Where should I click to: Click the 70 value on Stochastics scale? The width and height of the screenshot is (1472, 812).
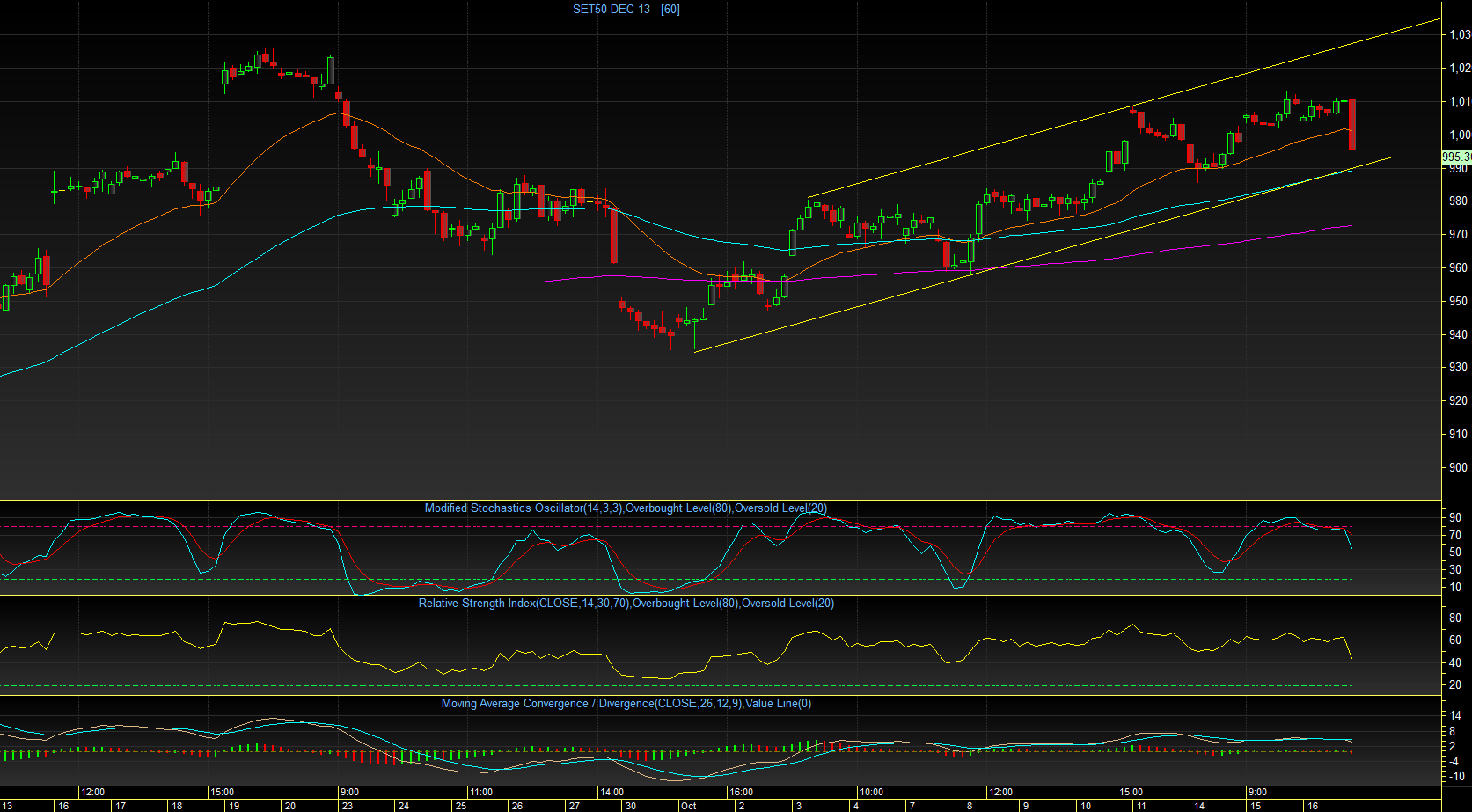tap(1455, 536)
